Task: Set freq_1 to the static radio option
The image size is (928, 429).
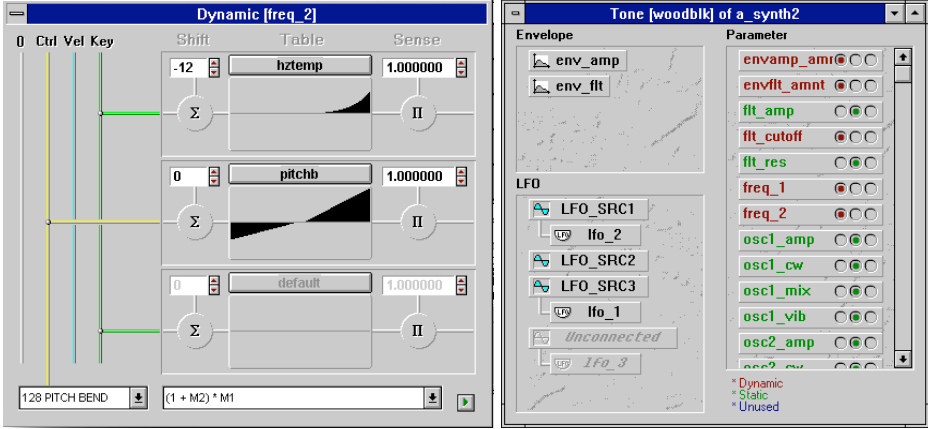Action: click(856, 188)
